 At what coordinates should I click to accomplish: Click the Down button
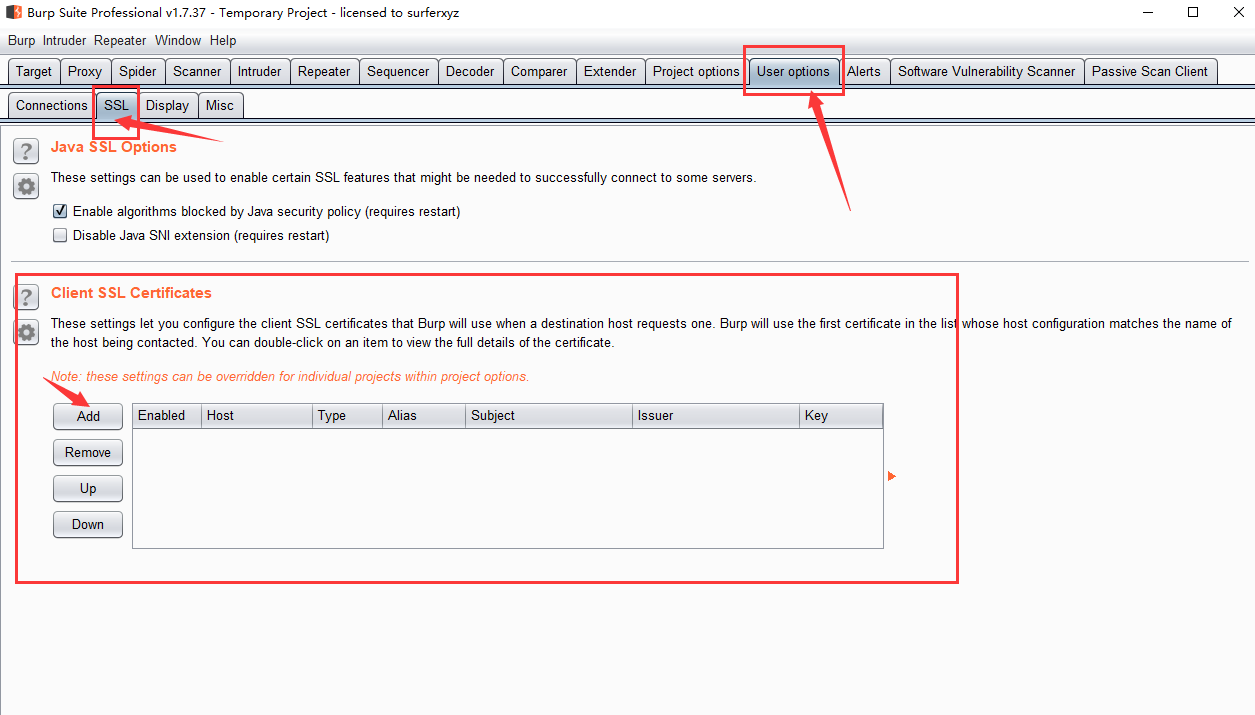tap(88, 524)
